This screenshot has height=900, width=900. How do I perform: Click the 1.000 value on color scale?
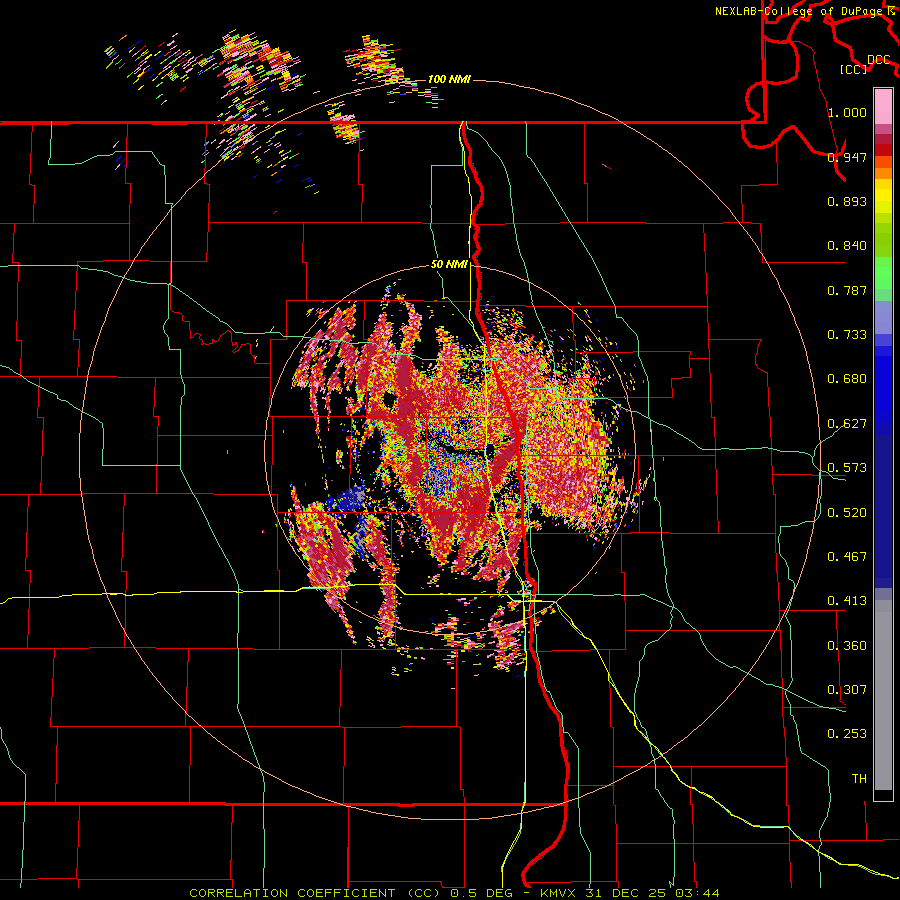coord(847,112)
